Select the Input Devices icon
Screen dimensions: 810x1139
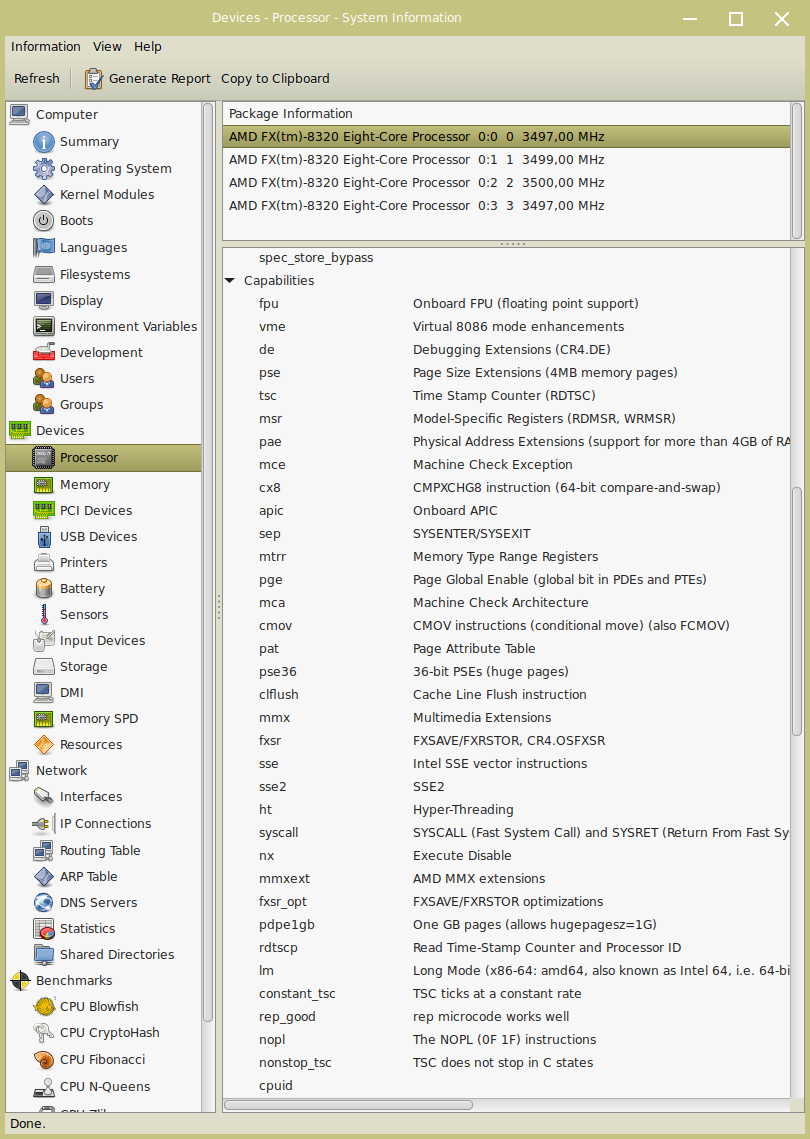pyautogui.click(x=44, y=641)
